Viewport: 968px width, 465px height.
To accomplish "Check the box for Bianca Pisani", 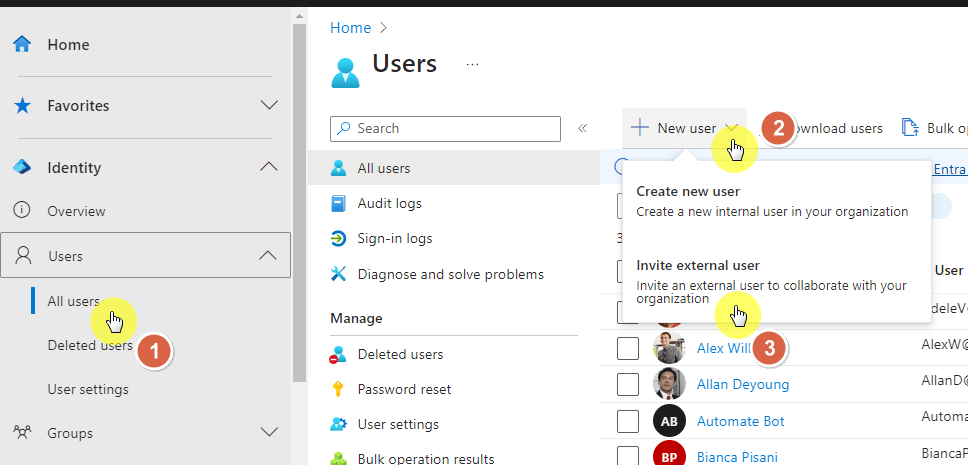I will [628, 456].
